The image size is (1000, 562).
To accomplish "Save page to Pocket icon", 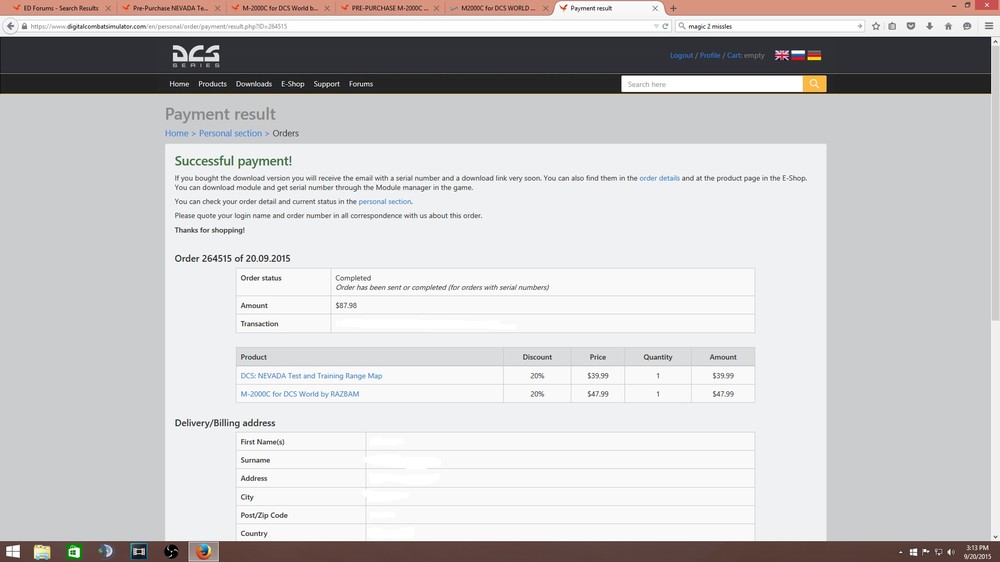I will pos(911,26).
